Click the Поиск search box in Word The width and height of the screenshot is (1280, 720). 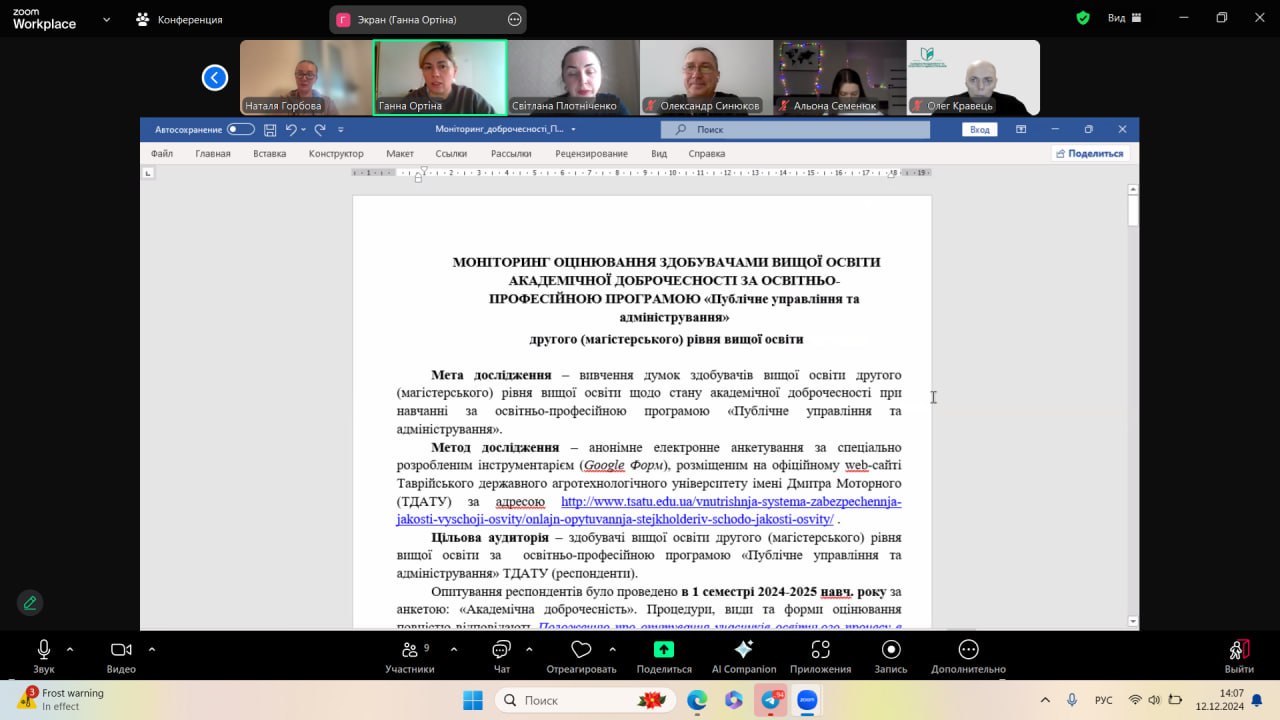point(795,129)
